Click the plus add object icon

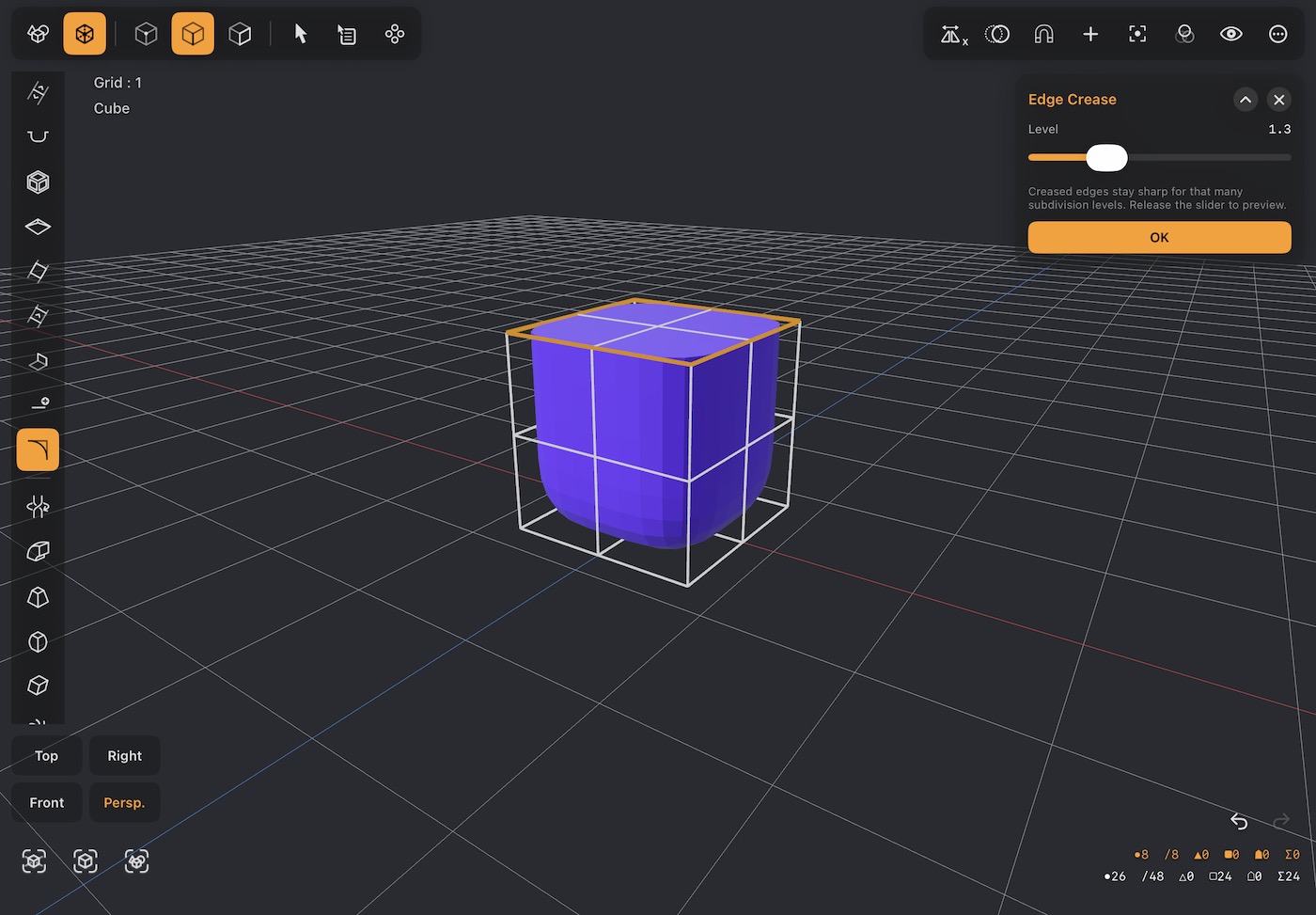(1090, 34)
